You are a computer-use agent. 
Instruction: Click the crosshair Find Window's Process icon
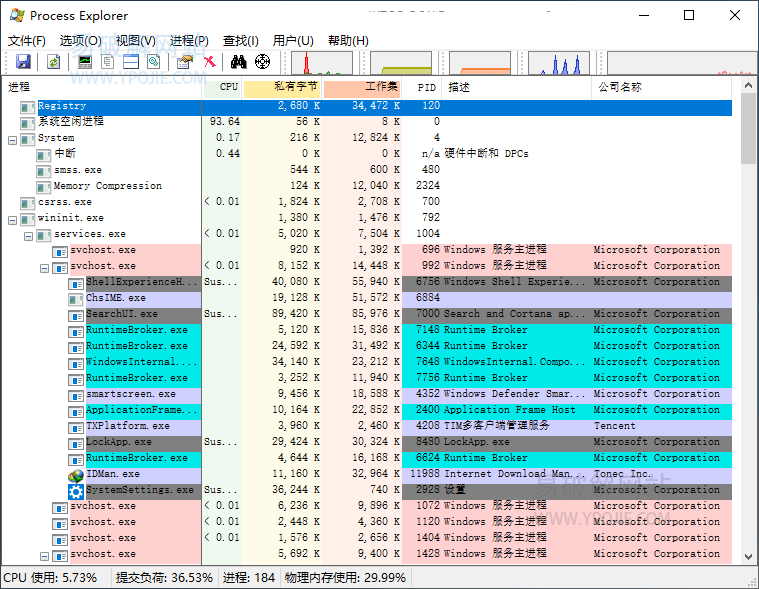coord(262,62)
